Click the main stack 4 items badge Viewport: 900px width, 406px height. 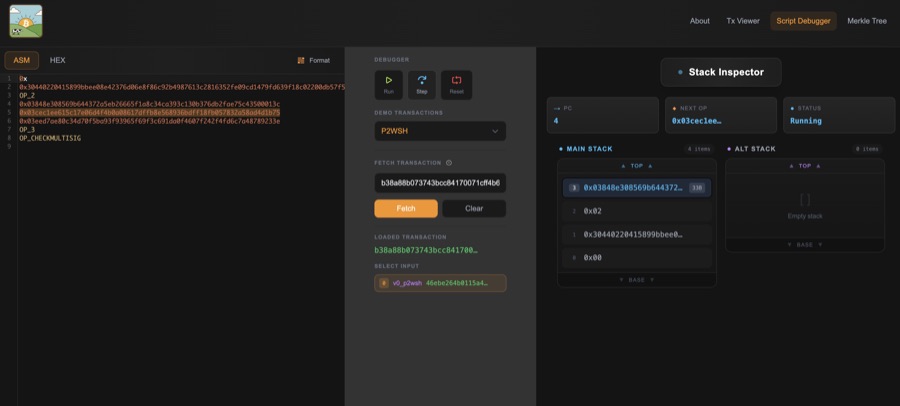point(699,149)
